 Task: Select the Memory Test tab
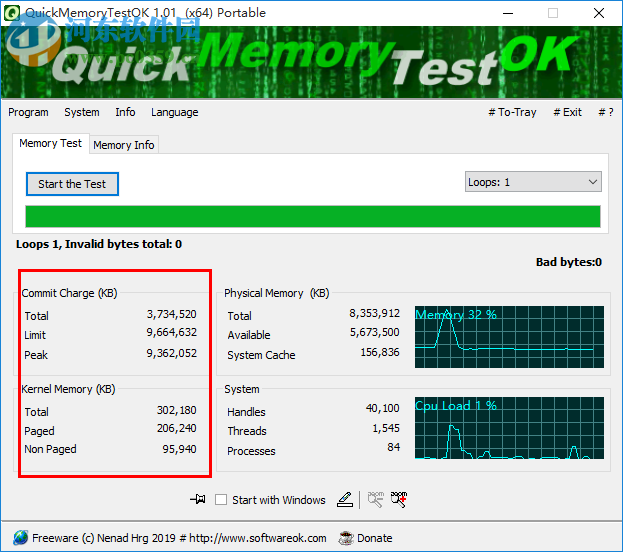click(50, 143)
